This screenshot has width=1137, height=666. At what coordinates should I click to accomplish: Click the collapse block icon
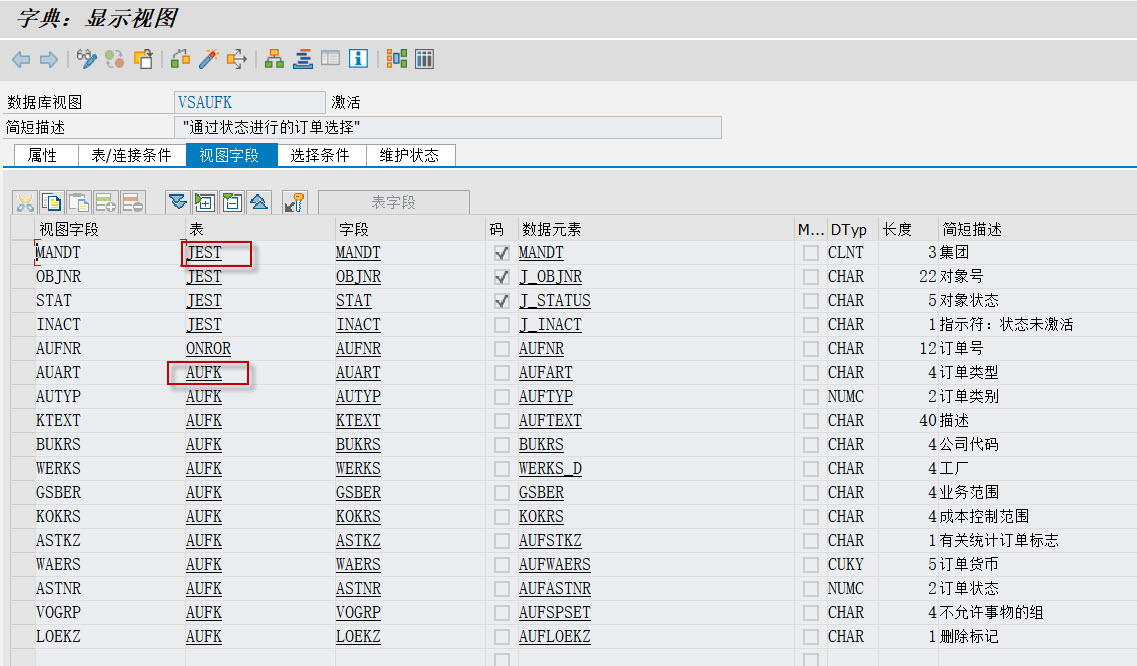pyautogui.click(x=231, y=201)
